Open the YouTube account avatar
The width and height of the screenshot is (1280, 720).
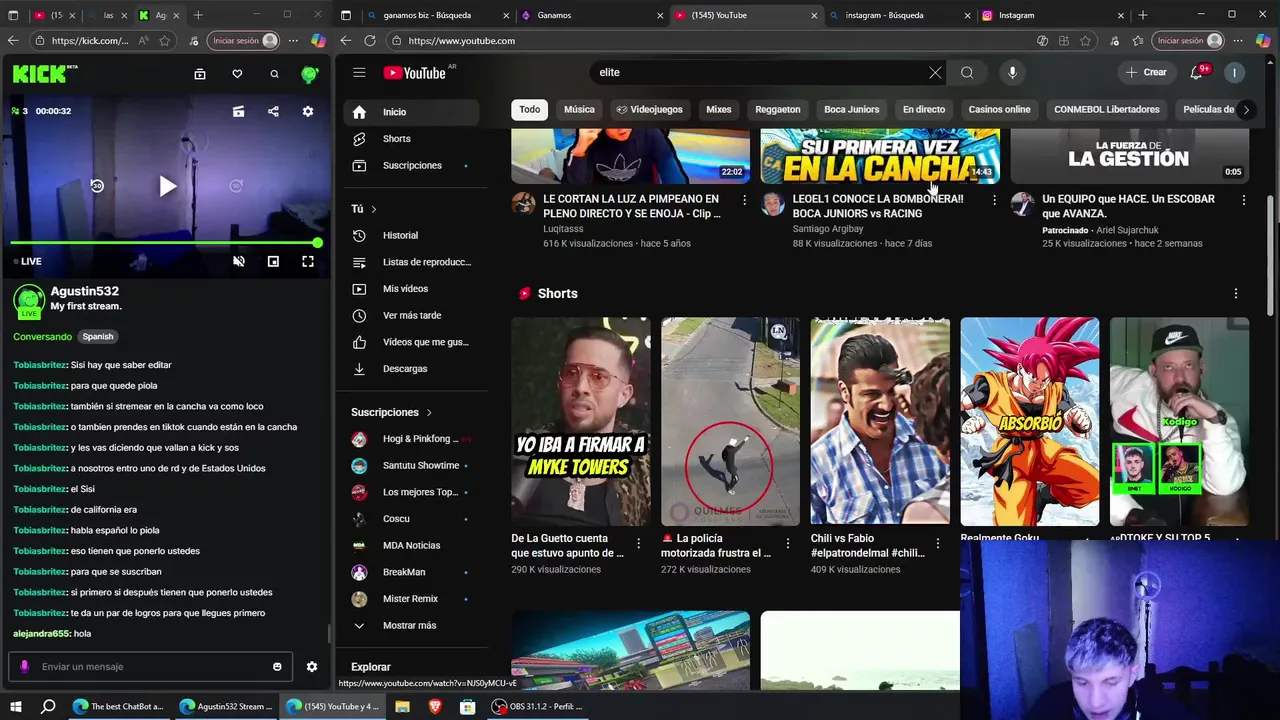coord(1235,72)
